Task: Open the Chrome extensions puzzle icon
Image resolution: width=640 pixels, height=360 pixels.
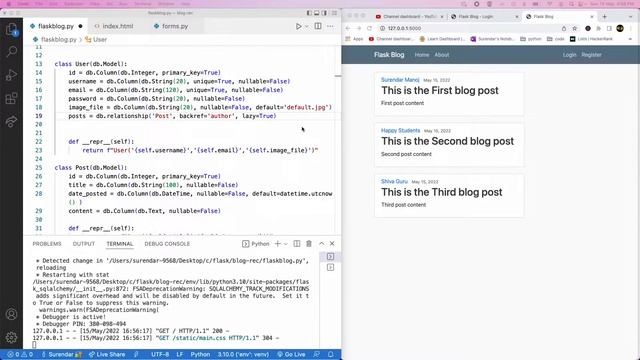Action: click(x=598, y=28)
